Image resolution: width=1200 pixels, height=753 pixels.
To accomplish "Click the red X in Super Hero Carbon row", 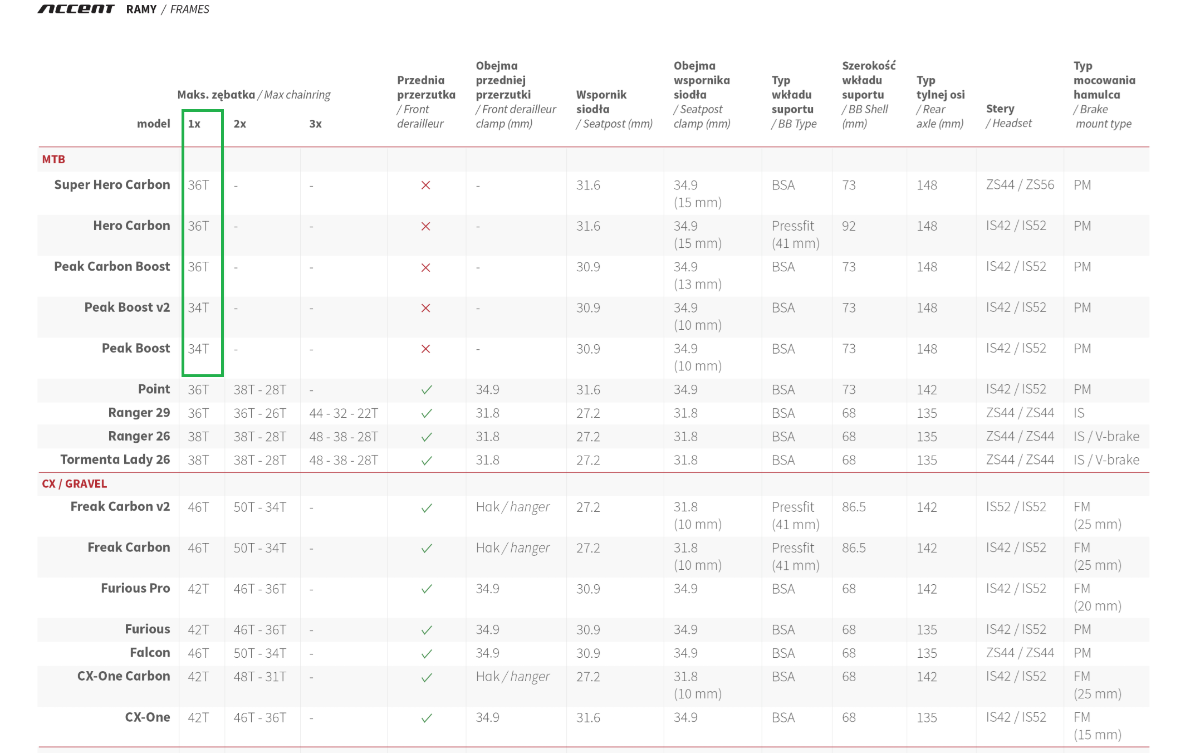I will 426,185.
